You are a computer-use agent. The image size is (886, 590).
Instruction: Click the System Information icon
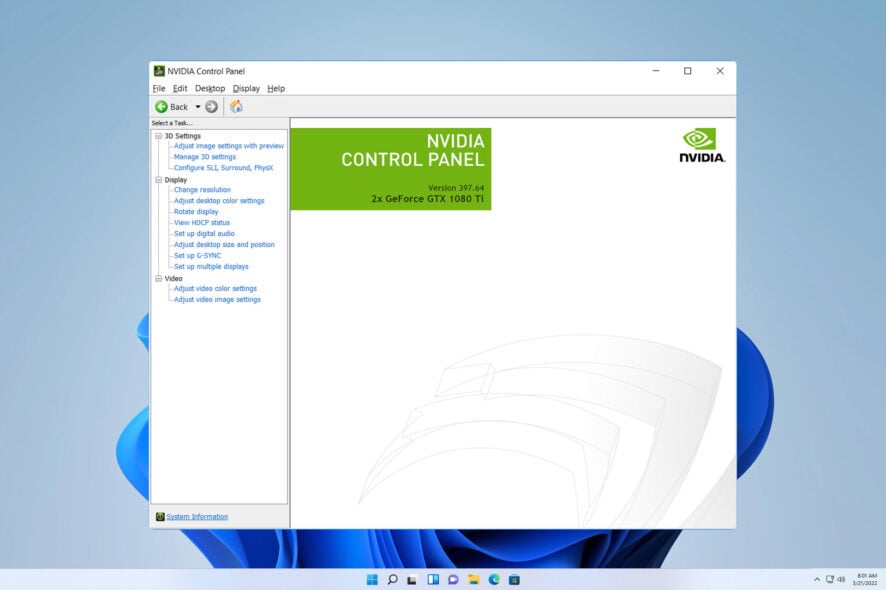pos(160,517)
